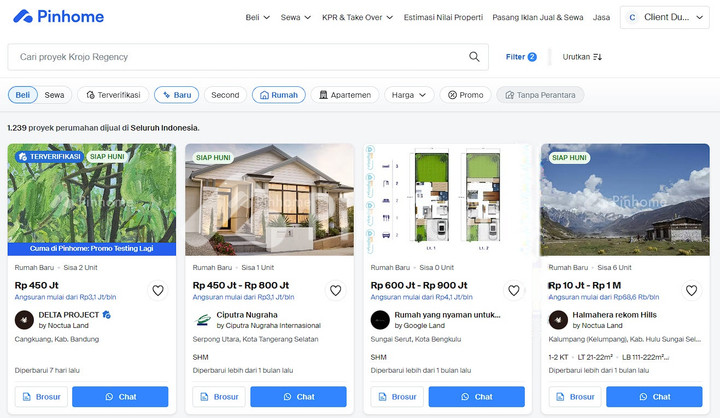This screenshot has width=720, height=418.
Task: Enable the Promo filter chip
Action: (466, 95)
